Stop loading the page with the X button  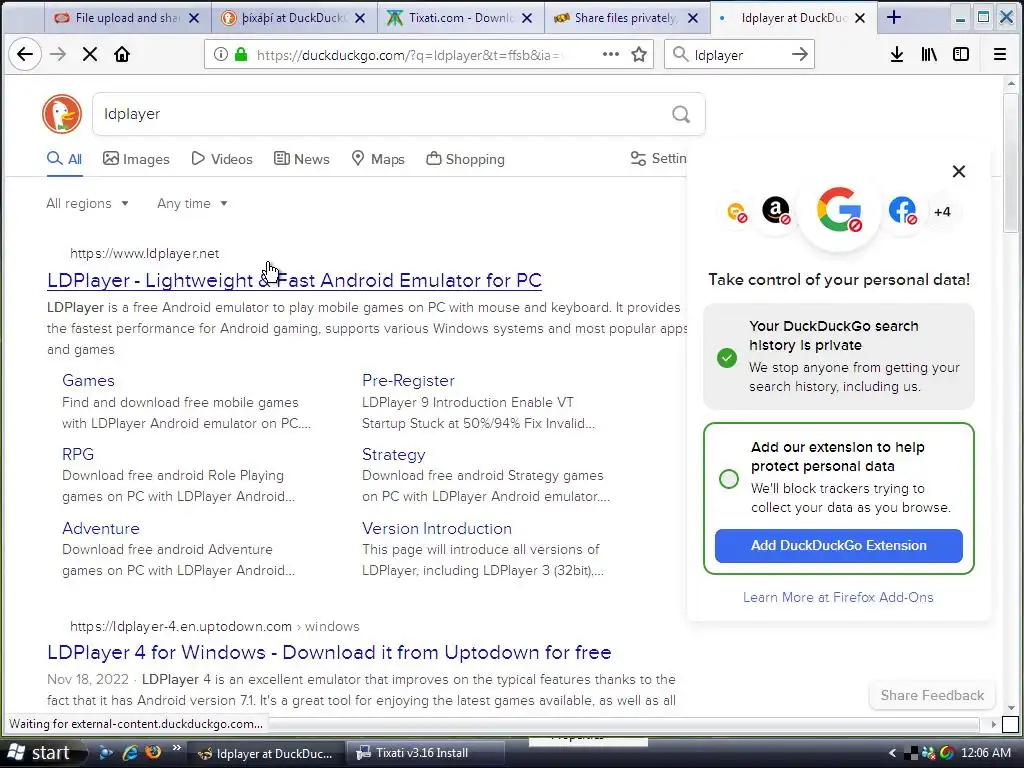pyautogui.click(x=90, y=54)
